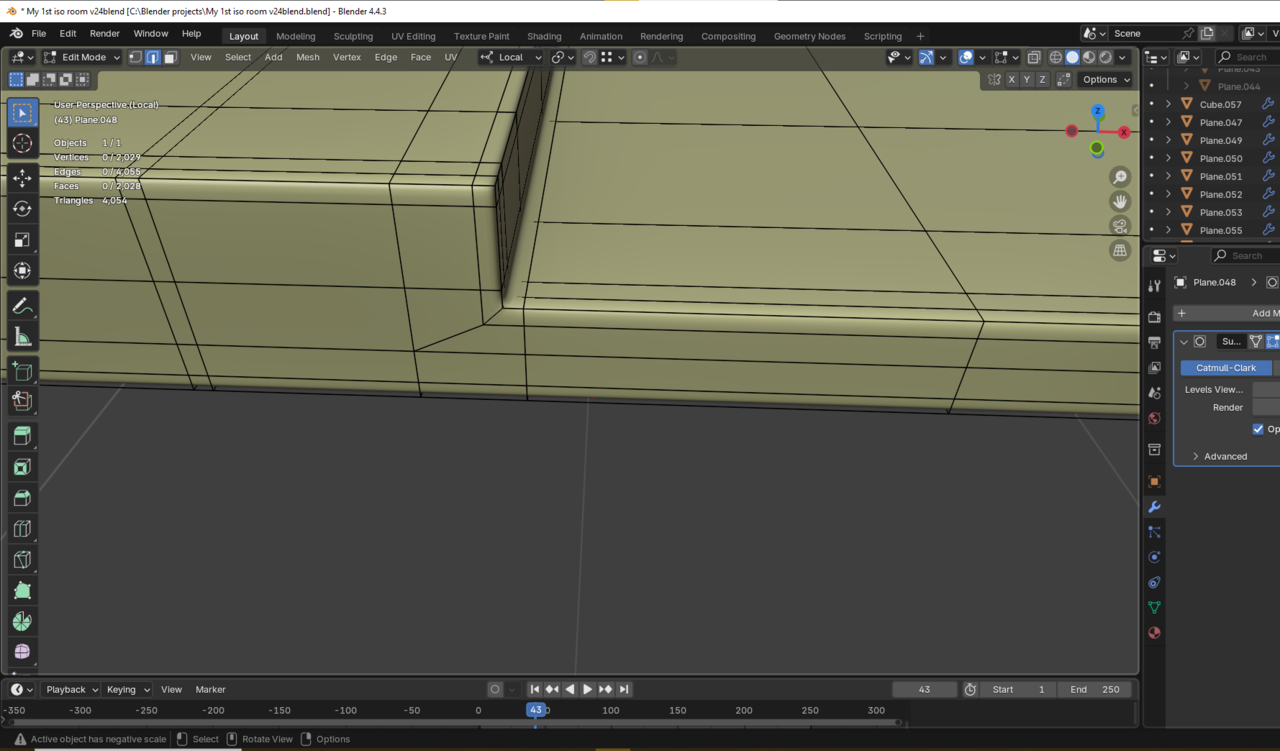Switch to face select mode
This screenshot has height=751, width=1280.
pyautogui.click(x=171, y=57)
